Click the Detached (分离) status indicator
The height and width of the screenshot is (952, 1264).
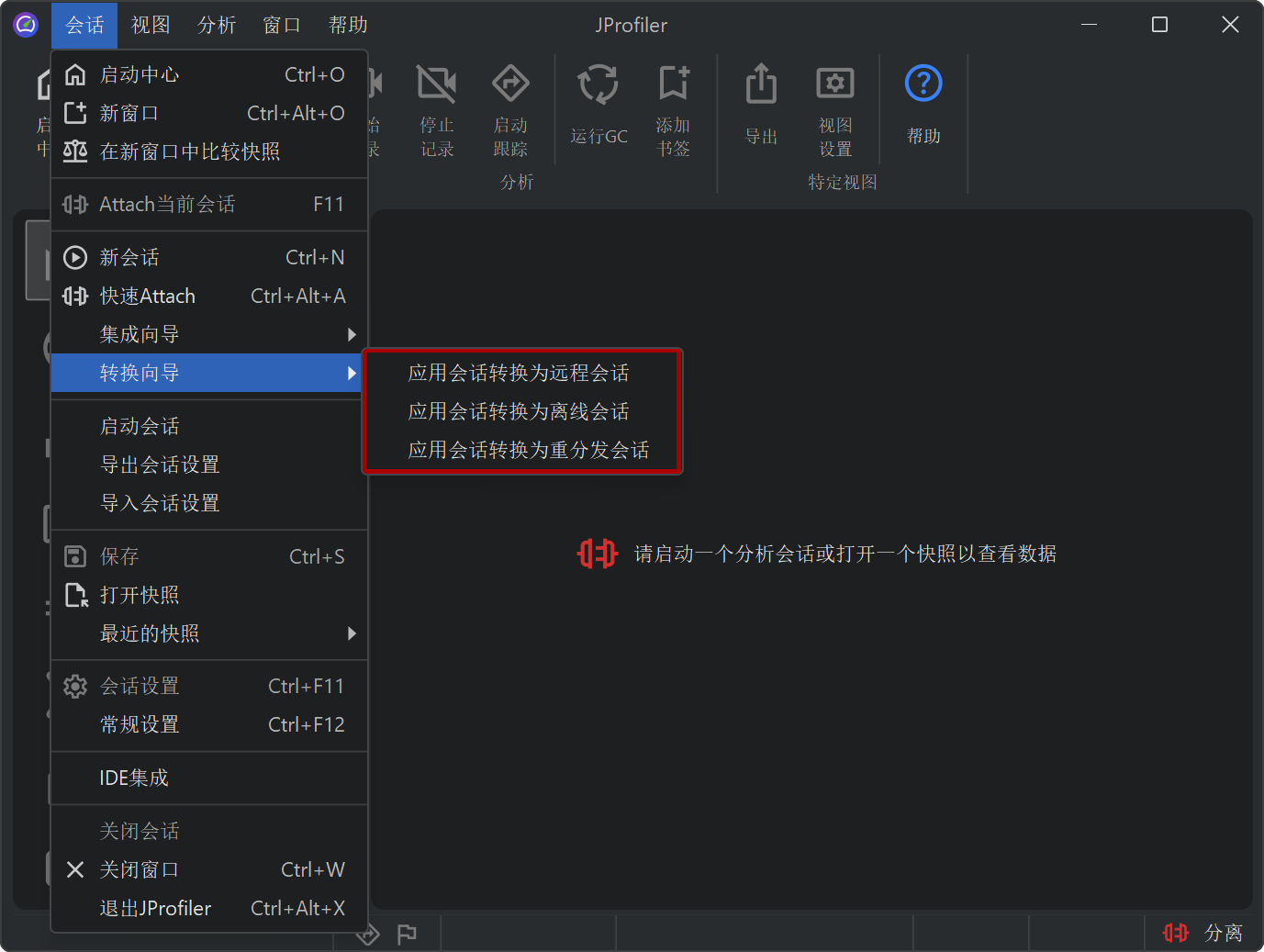tap(1202, 933)
